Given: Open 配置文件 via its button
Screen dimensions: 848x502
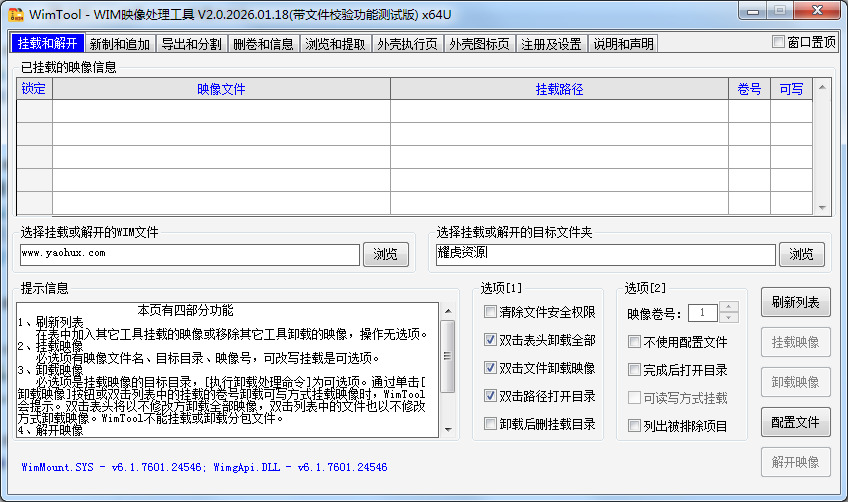Looking at the screenshot, I should 796,422.
